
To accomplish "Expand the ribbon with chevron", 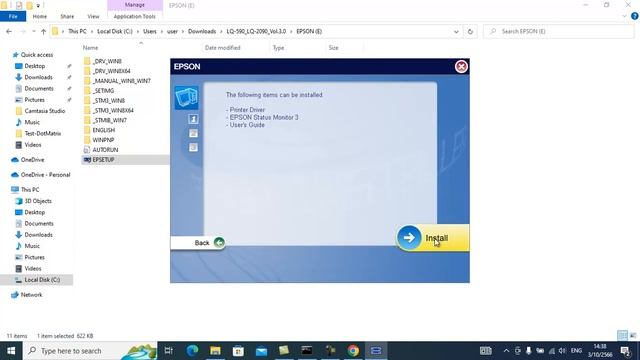I will click(x=624, y=16).
